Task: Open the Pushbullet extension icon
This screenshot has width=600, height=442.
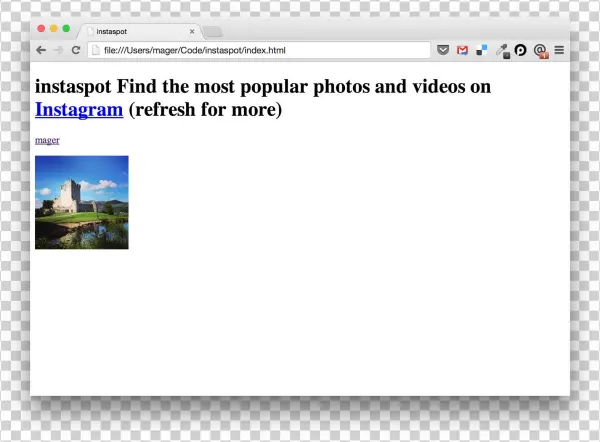Action: coord(520,50)
